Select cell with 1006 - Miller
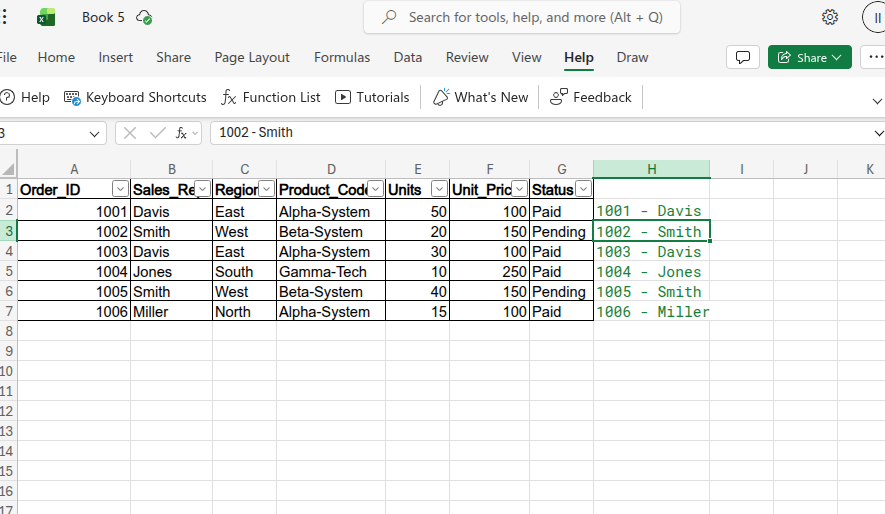The image size is (885, 514). pos(651,311)
